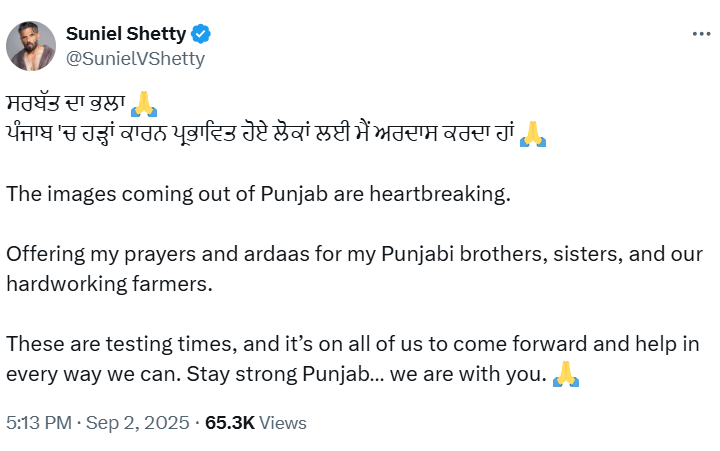Image resolution: width=720 pixels, height=451 pixels.
Task: Click the blue verified badge
Action: (201, 34)
